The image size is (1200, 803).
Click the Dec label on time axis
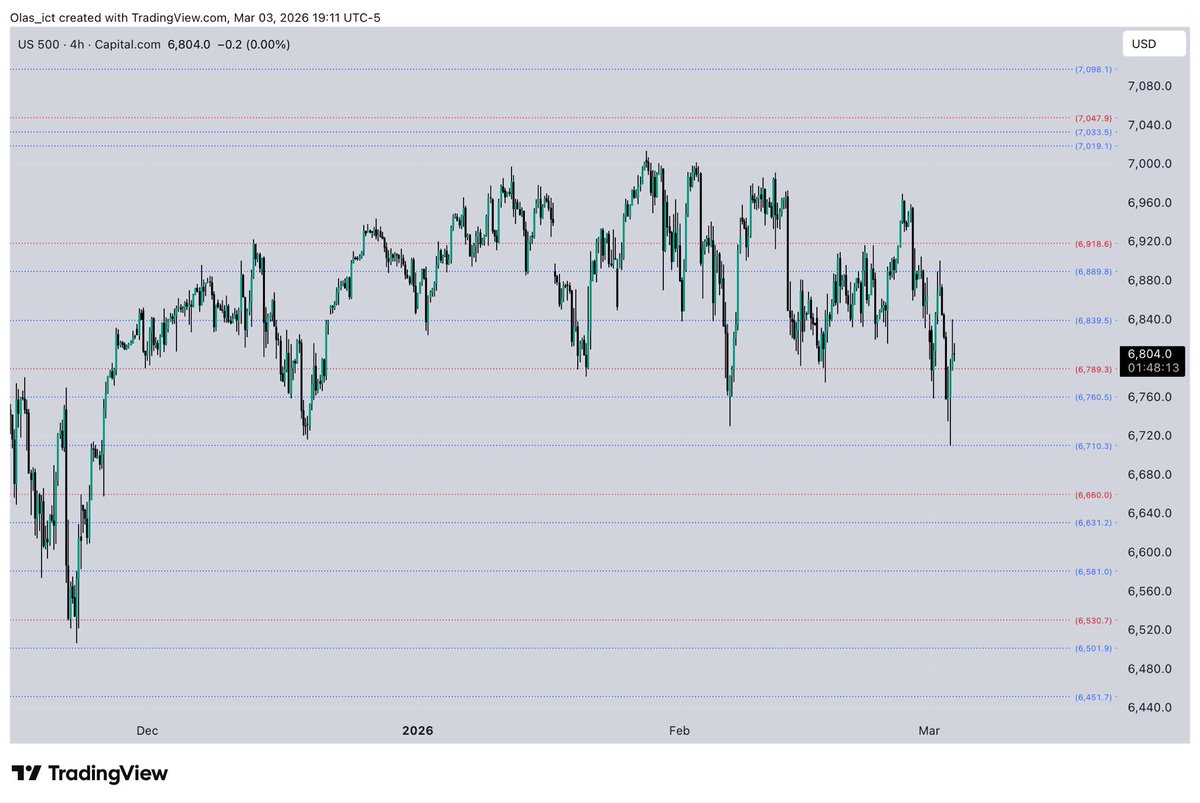tap(147, 731)
